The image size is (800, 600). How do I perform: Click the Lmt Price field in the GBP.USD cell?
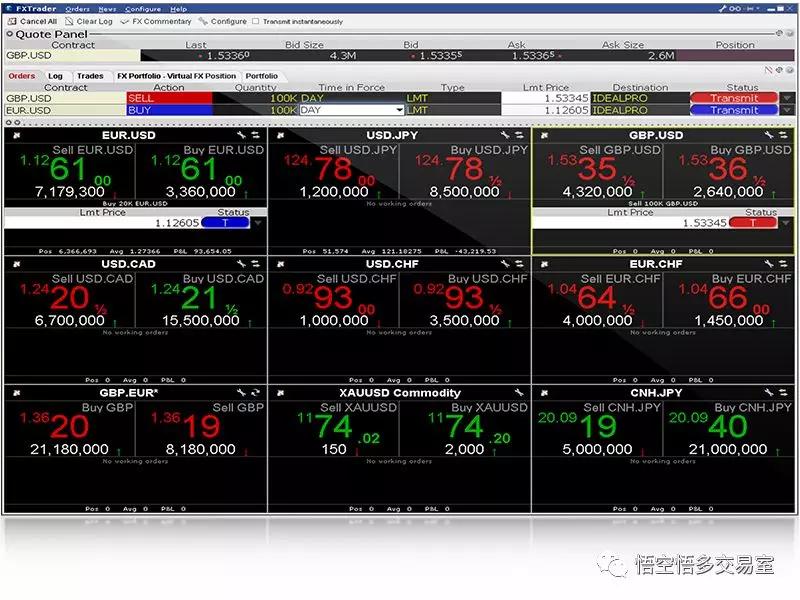point(630,223)
